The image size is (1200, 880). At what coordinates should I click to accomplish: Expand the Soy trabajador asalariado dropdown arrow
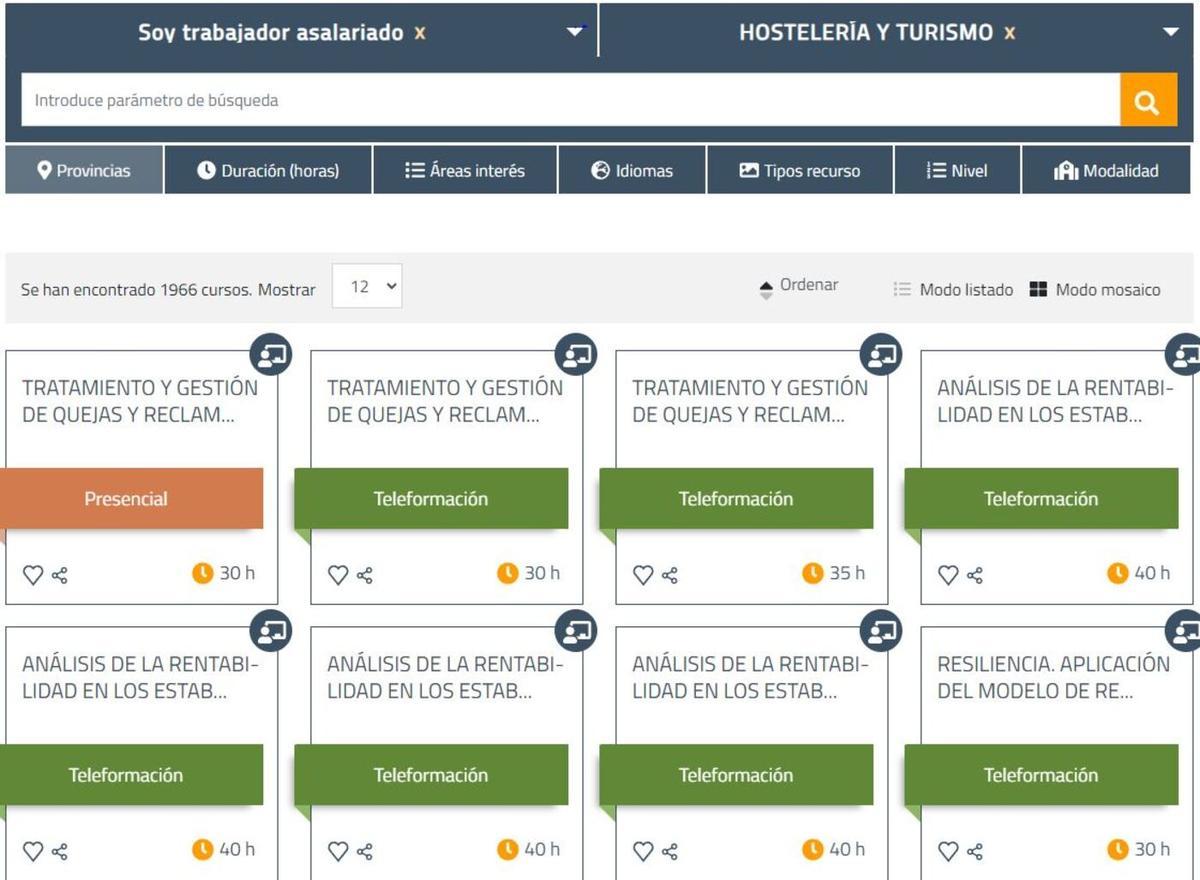(x=574, y=32)
